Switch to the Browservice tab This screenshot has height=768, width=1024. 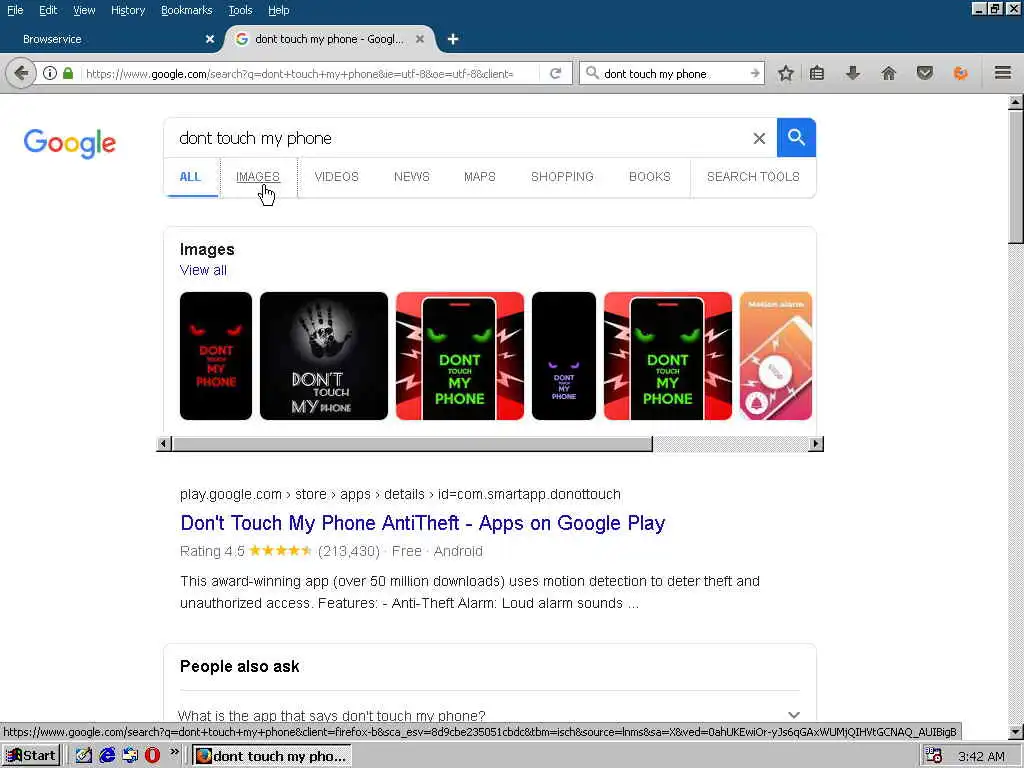111,39
